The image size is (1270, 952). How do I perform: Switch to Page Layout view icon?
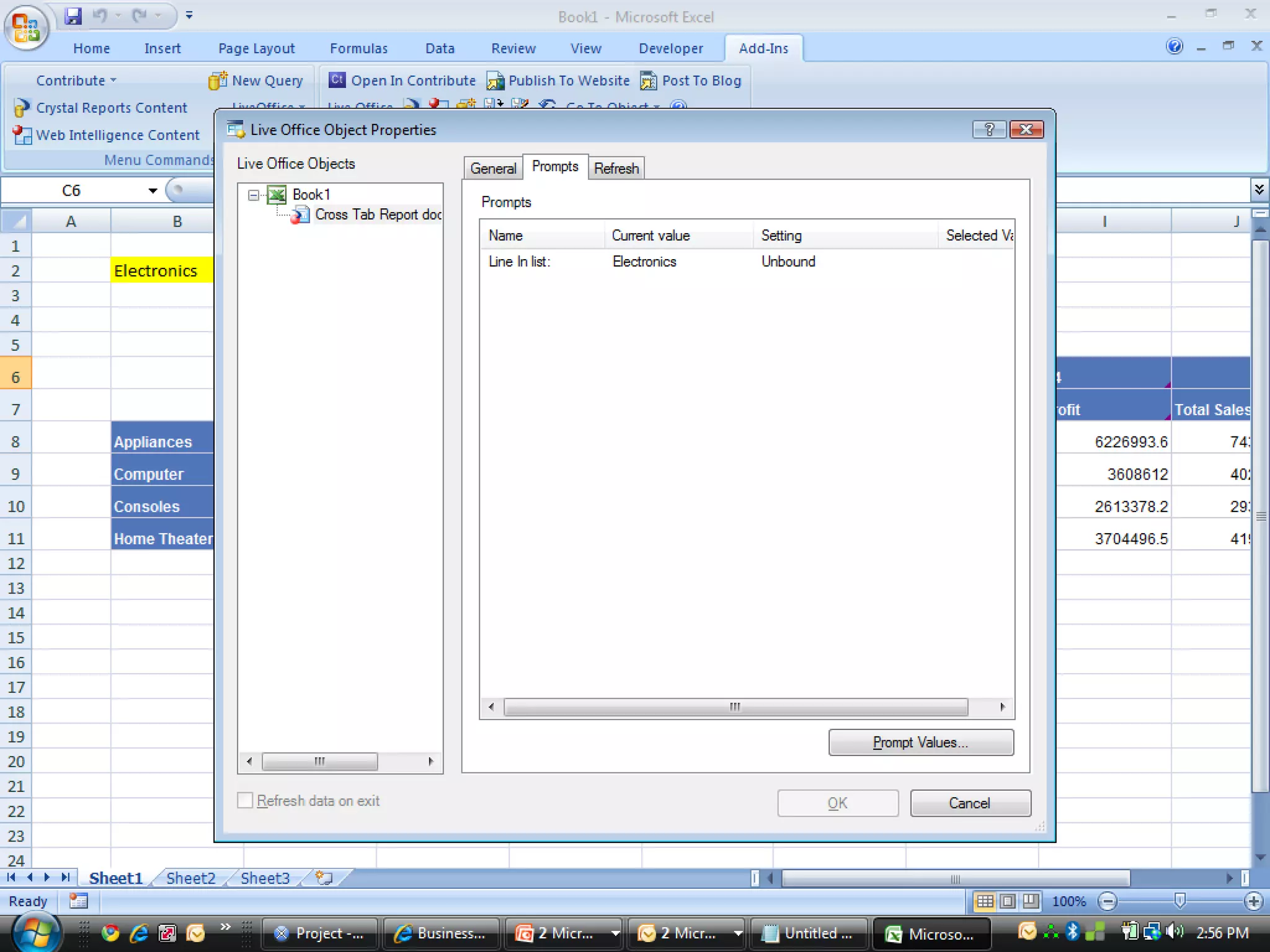coord(1008,901)
